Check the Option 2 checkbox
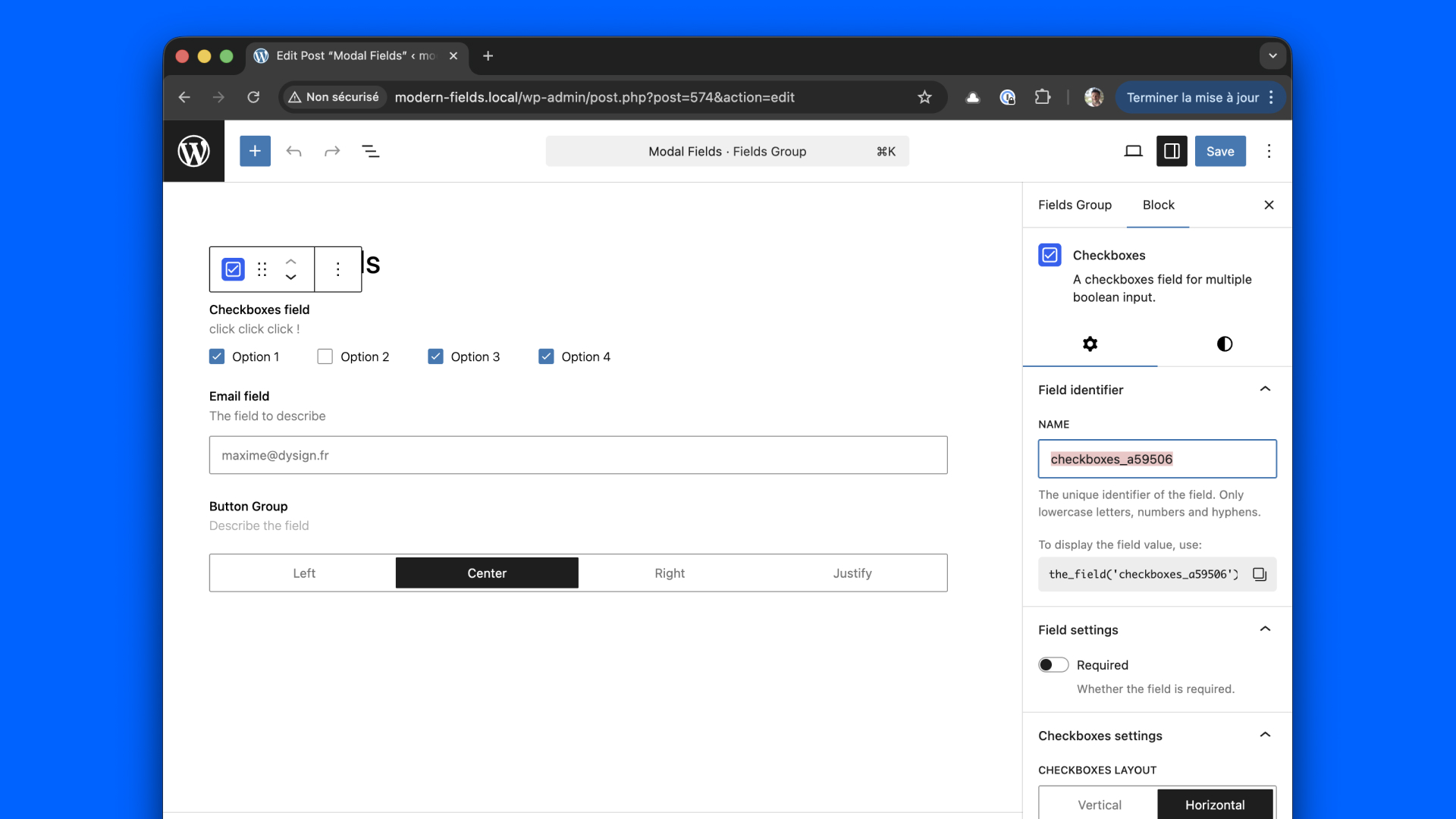This screenshot has height=819, width=1456. [x=325, y=356]
